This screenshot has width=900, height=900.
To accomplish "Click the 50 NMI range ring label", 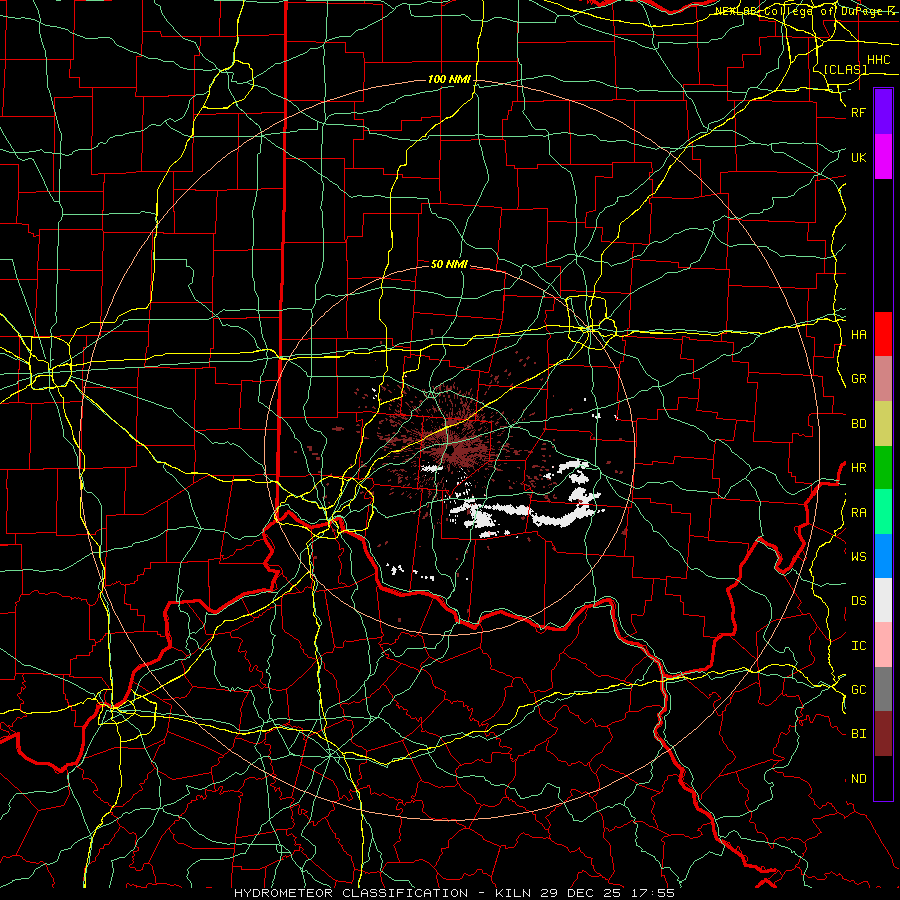I will [449, 264].
